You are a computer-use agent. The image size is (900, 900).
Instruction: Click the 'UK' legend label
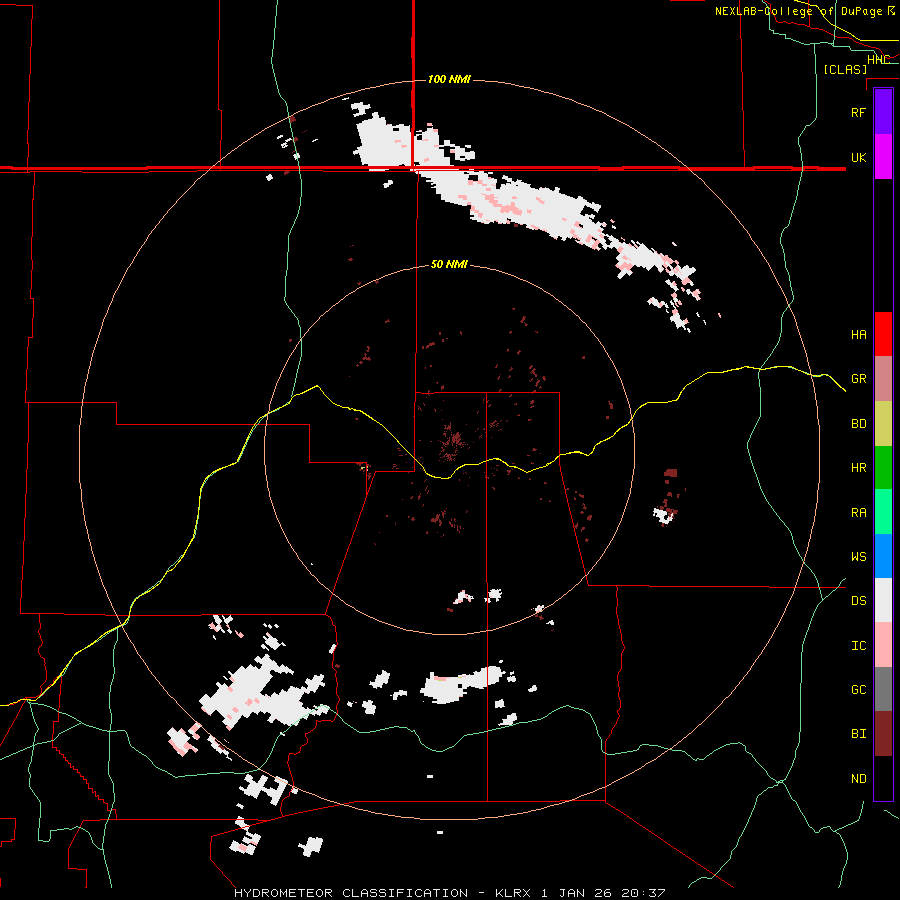tap(858, 157)
